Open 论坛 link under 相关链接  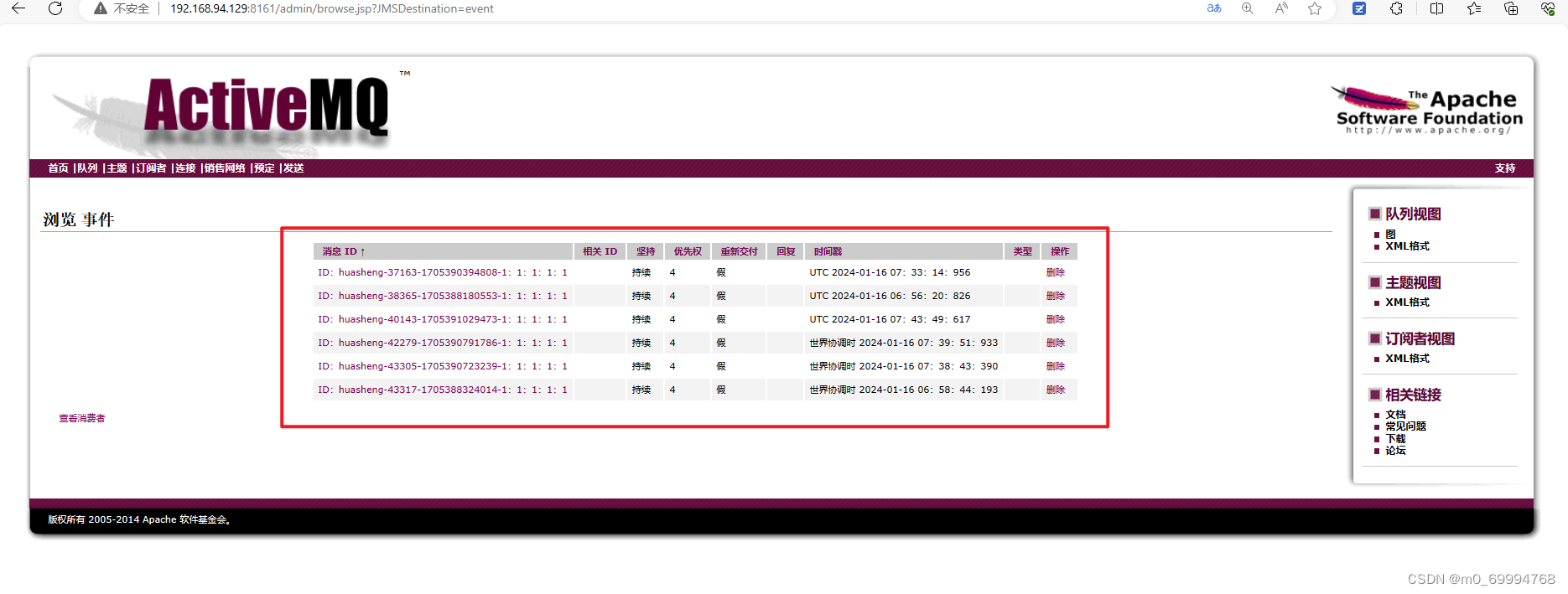pos(1395,451)
